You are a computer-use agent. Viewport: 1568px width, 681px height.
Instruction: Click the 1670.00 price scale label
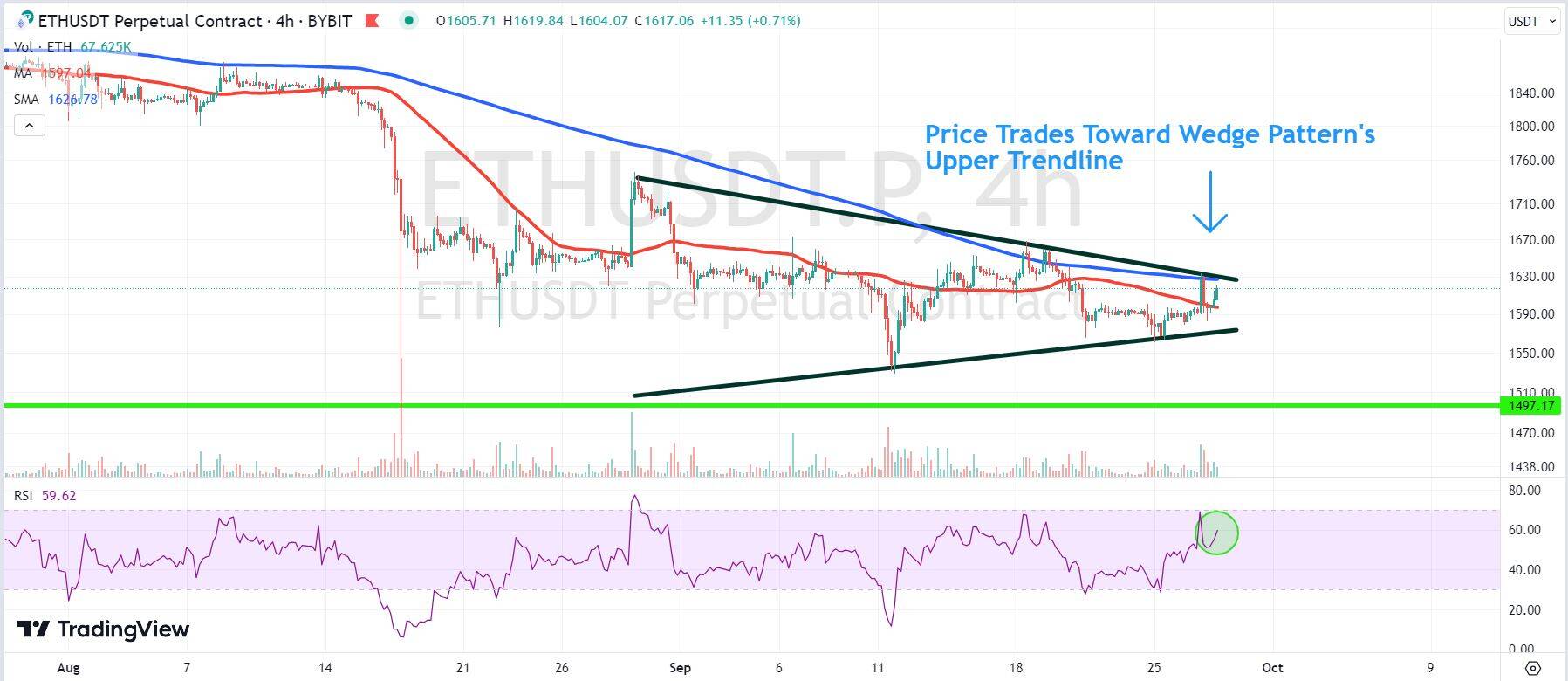tap(1530, 240)
